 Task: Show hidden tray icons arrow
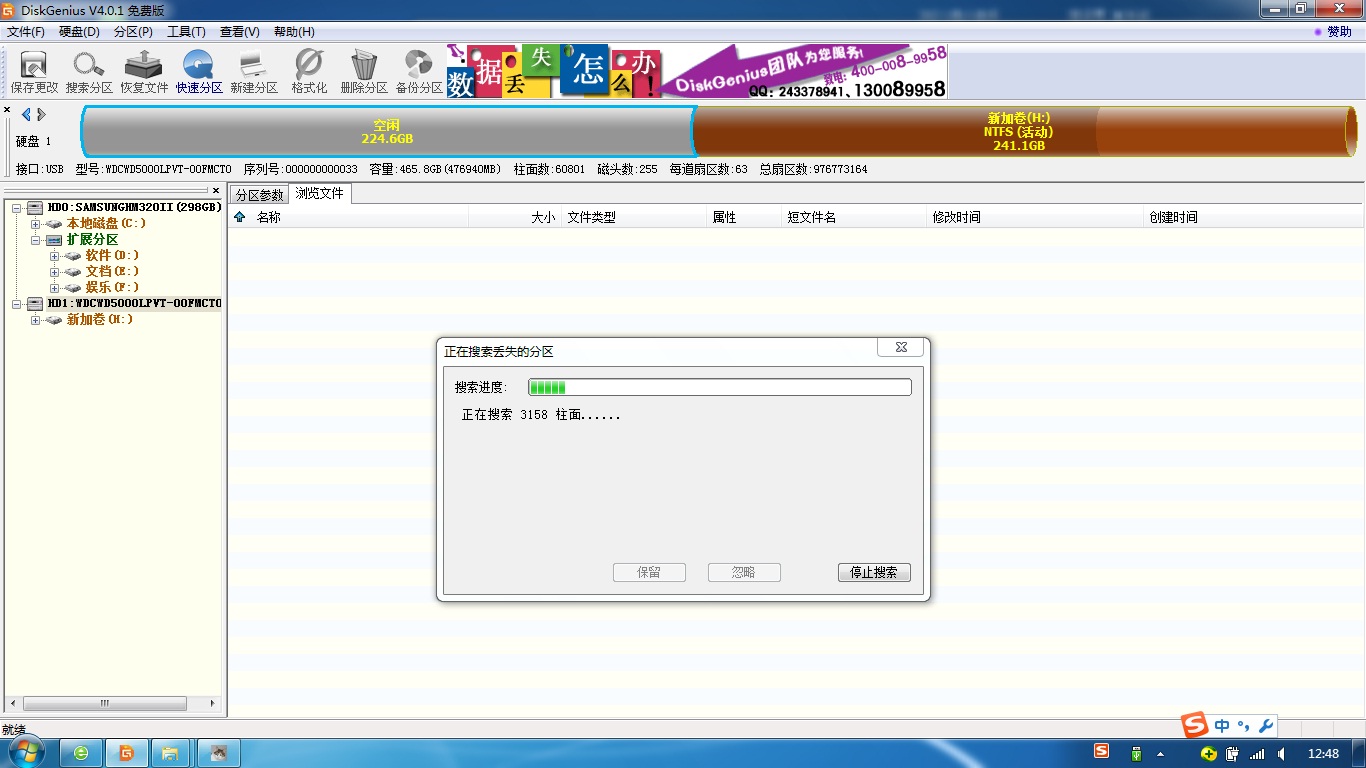pyautogui.click(x=1160, y=753)
